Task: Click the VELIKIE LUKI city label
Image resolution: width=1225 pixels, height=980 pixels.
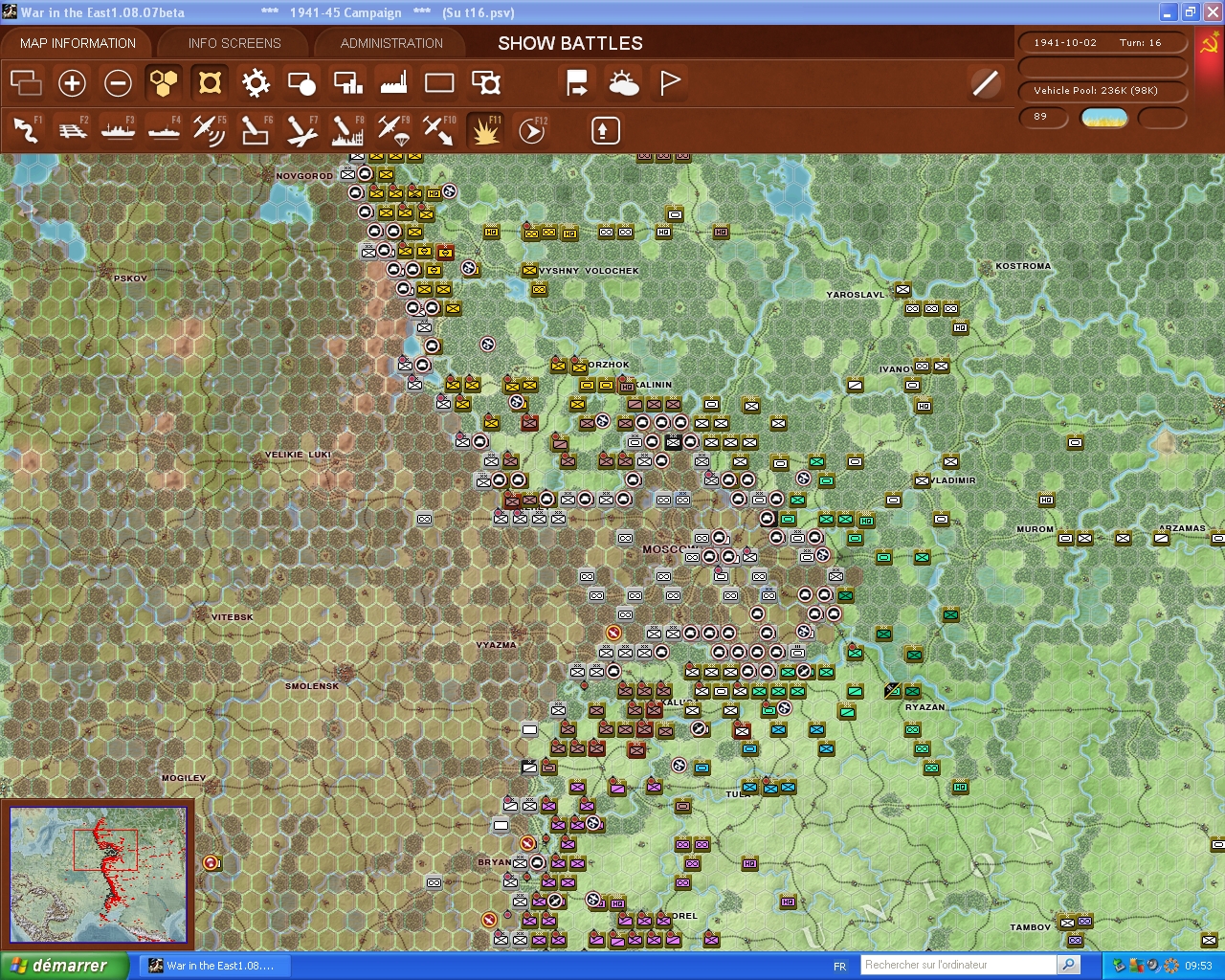Action: coord(298,455)
